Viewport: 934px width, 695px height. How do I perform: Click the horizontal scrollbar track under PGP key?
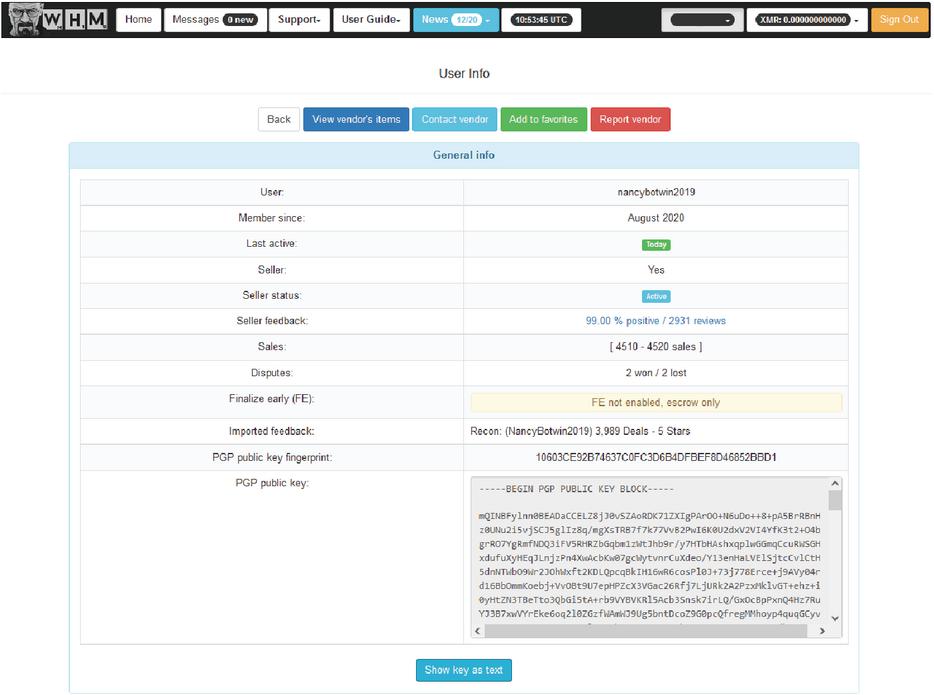[x=650, y=632]
